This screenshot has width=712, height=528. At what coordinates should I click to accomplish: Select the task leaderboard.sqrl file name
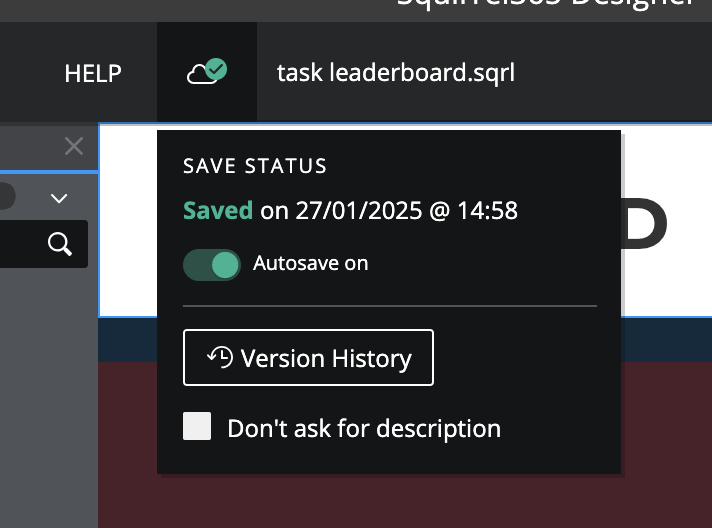[x=396, y=73]
